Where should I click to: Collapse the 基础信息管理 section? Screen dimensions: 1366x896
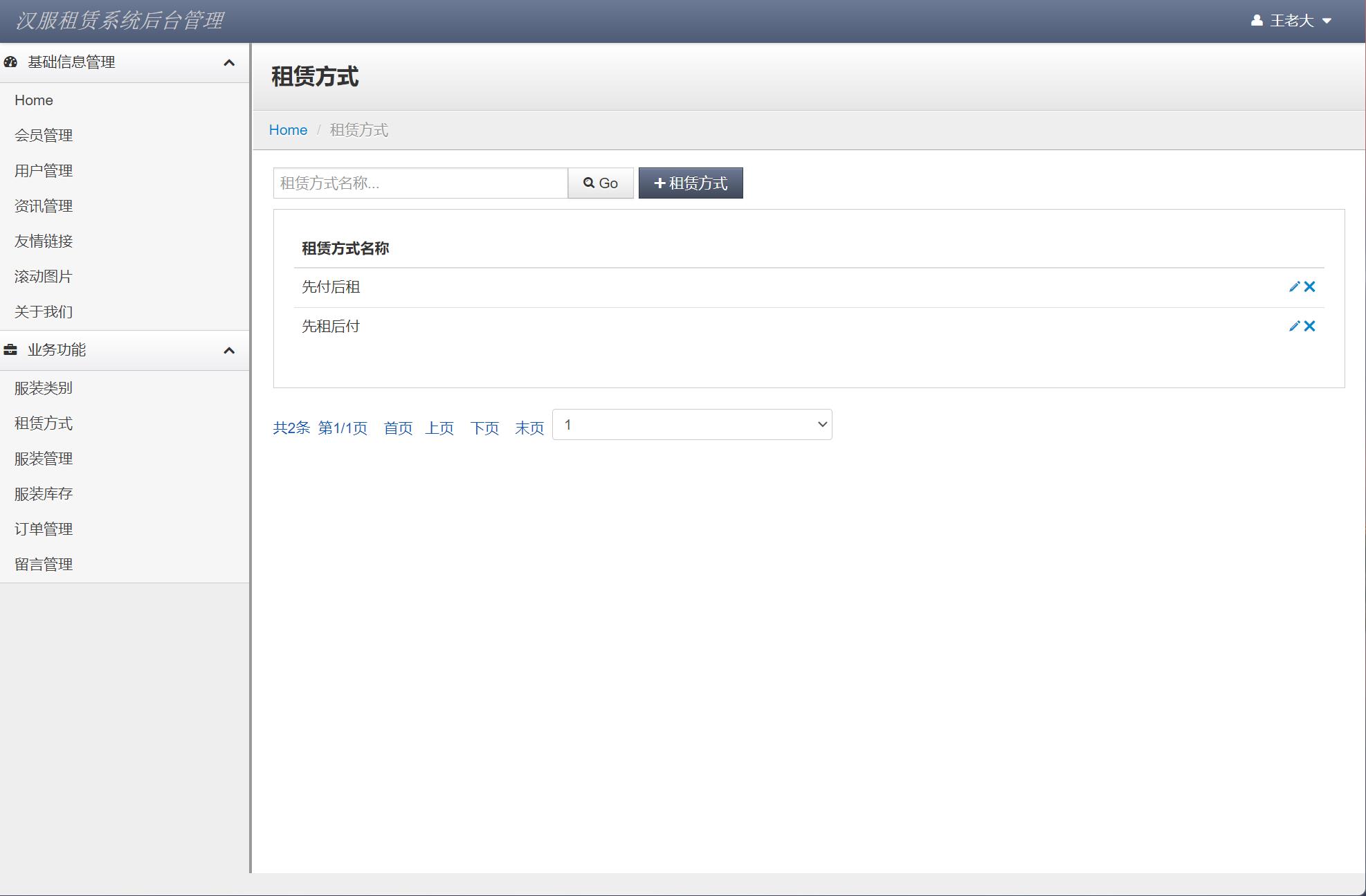point(229,62)
